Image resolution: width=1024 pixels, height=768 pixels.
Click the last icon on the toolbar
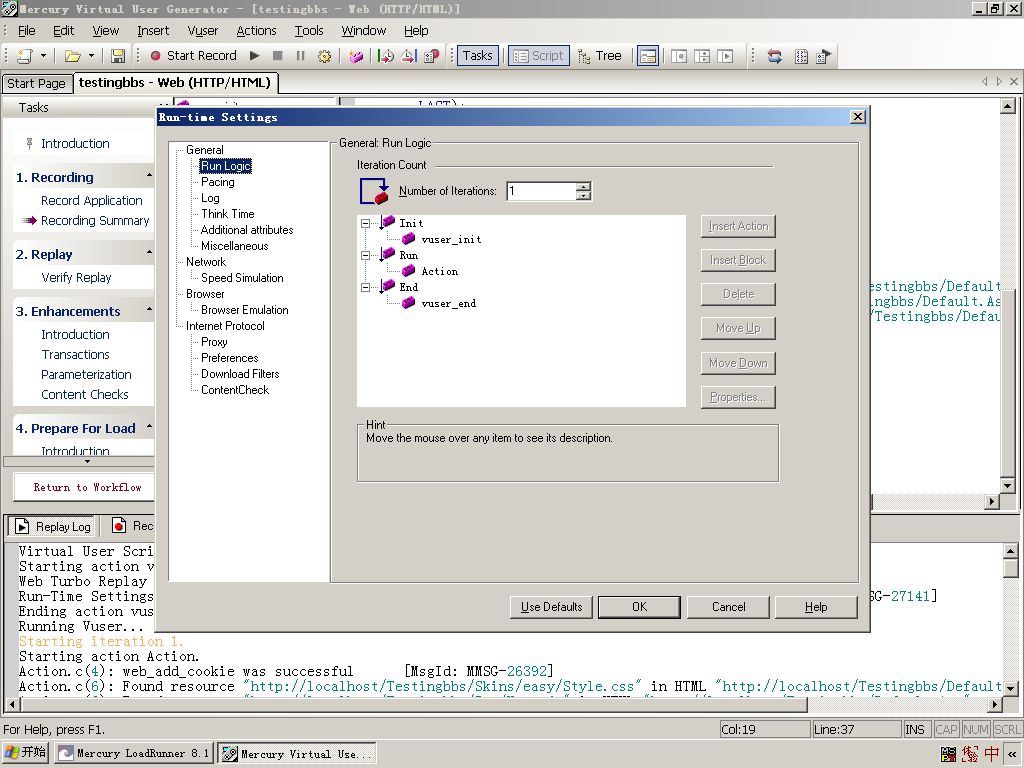(824, 56)
